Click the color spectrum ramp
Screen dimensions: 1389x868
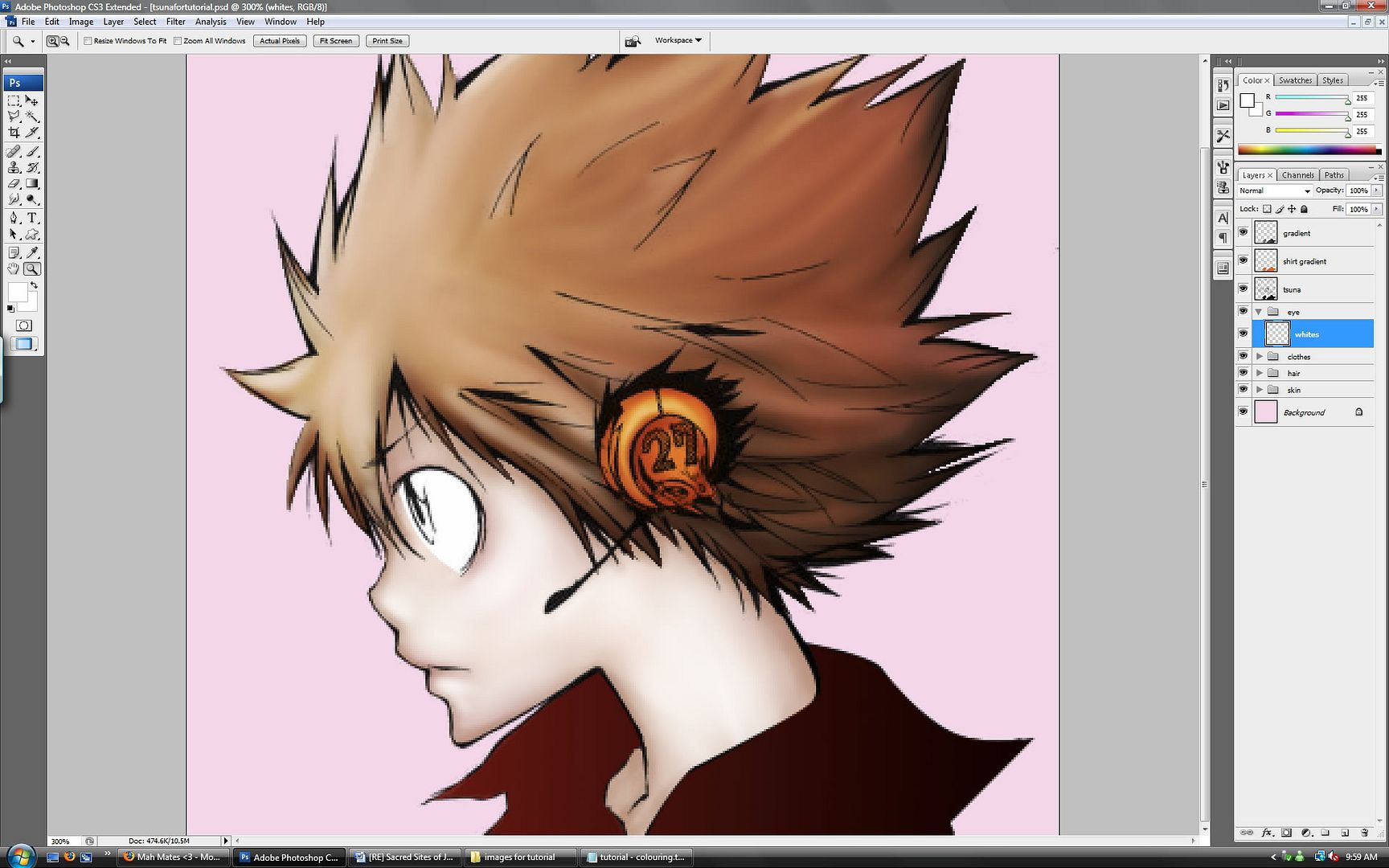(x=1309, y=149)
